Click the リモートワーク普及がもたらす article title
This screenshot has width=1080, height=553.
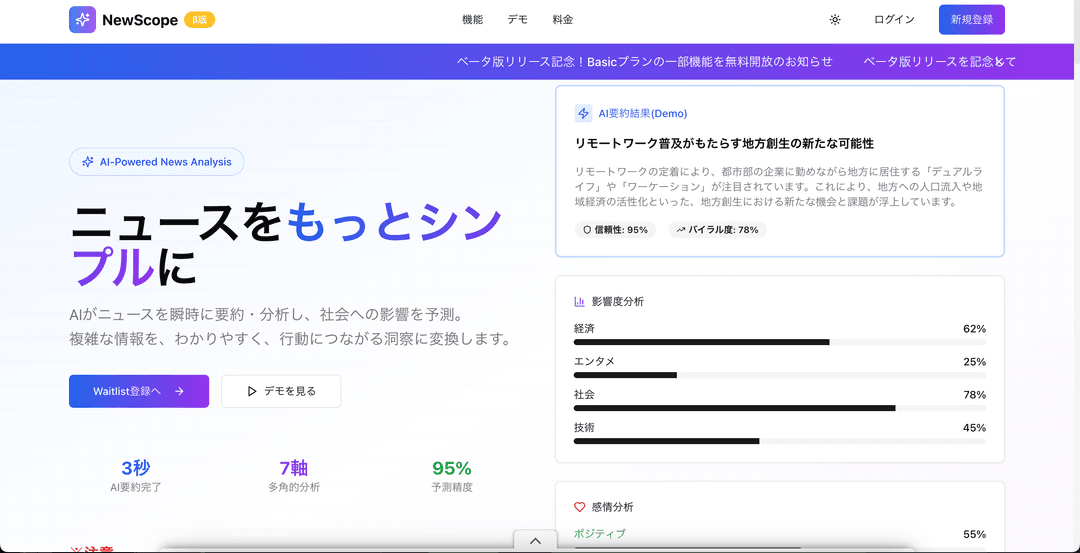[x=724, y=144]
